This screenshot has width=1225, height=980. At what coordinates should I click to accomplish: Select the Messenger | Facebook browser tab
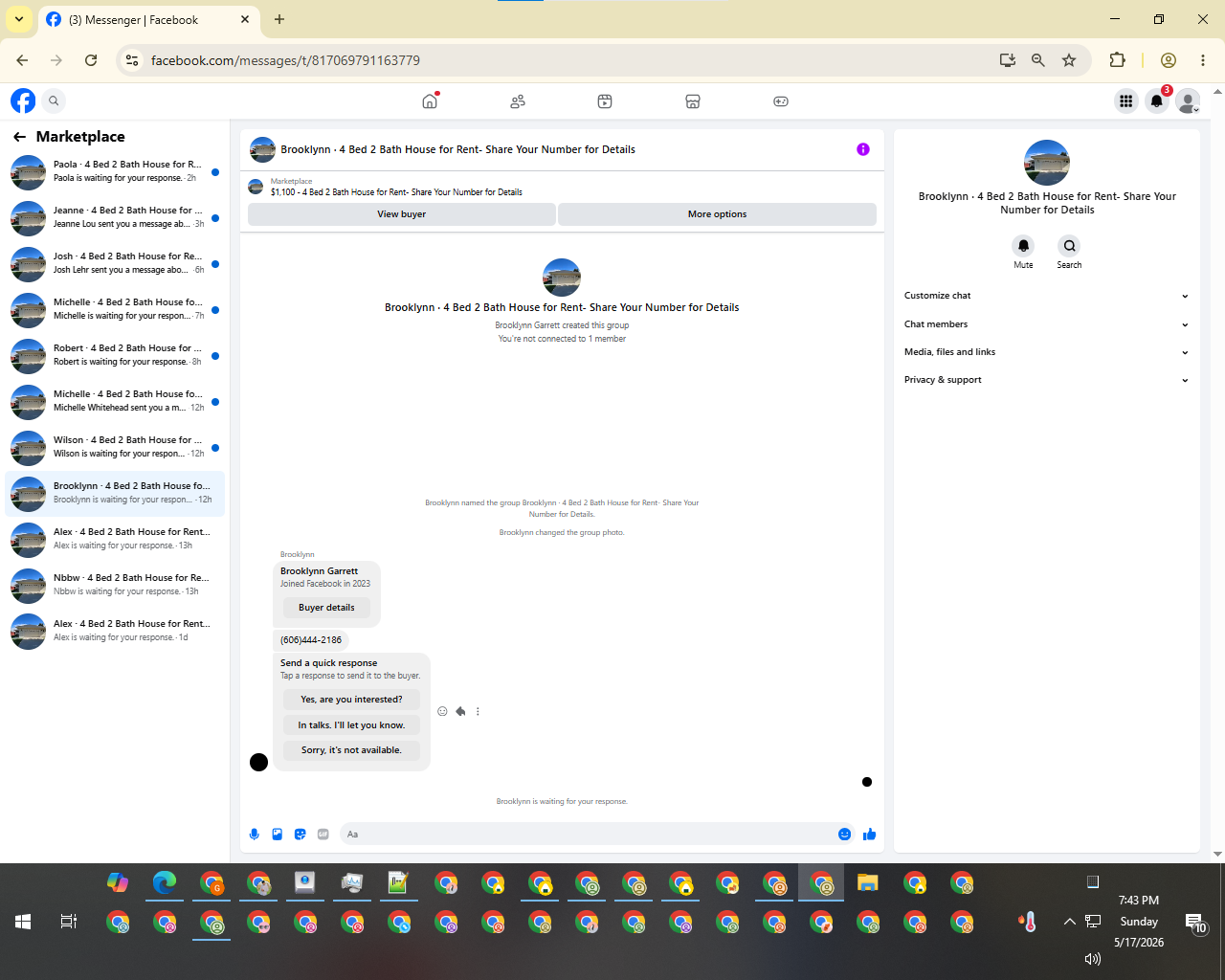point(148,20)
